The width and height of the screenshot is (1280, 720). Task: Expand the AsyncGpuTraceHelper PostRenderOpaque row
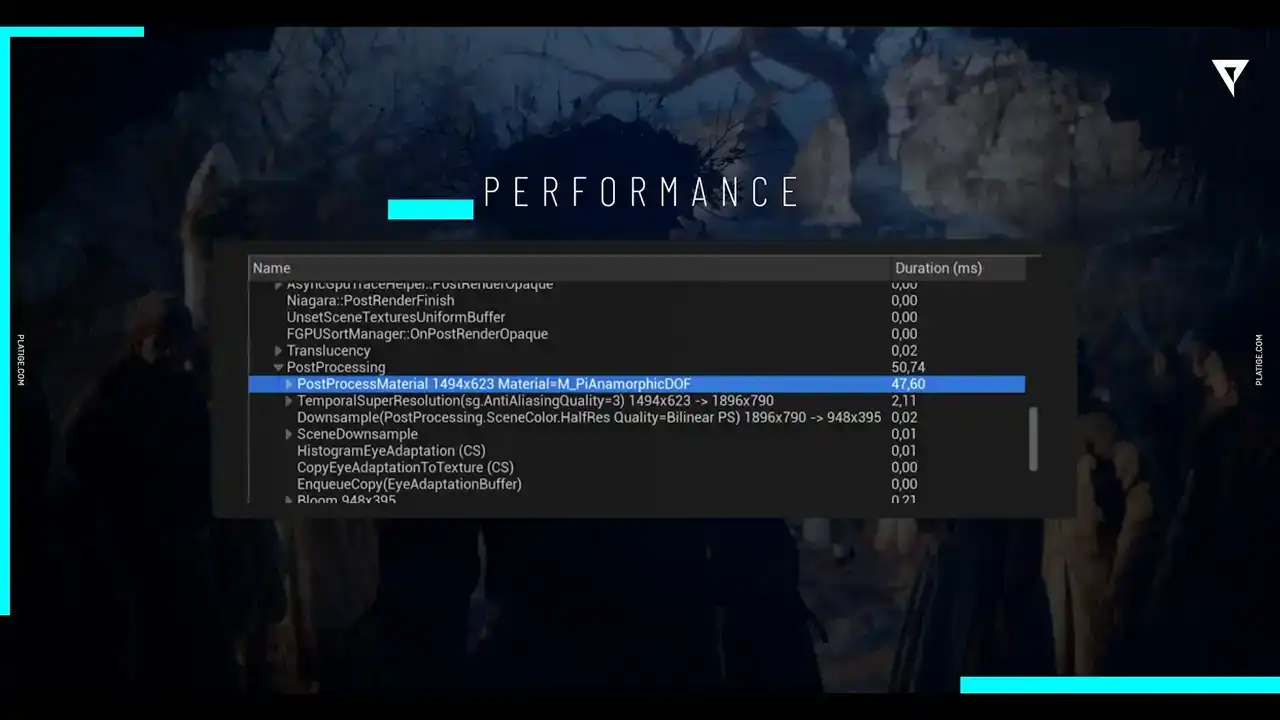pyautogui.click(x=278, y=286)
